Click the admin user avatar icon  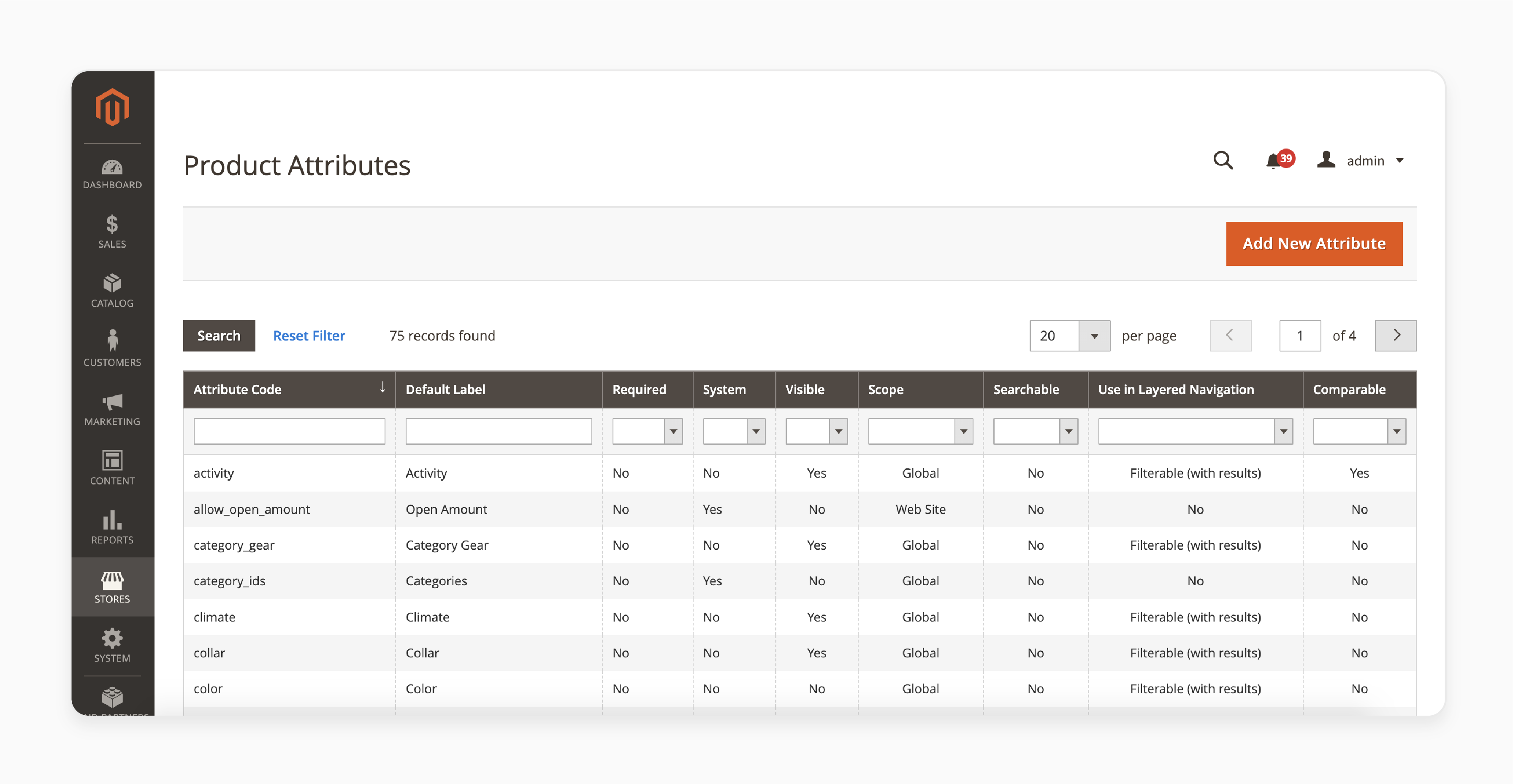[1326, 160]
